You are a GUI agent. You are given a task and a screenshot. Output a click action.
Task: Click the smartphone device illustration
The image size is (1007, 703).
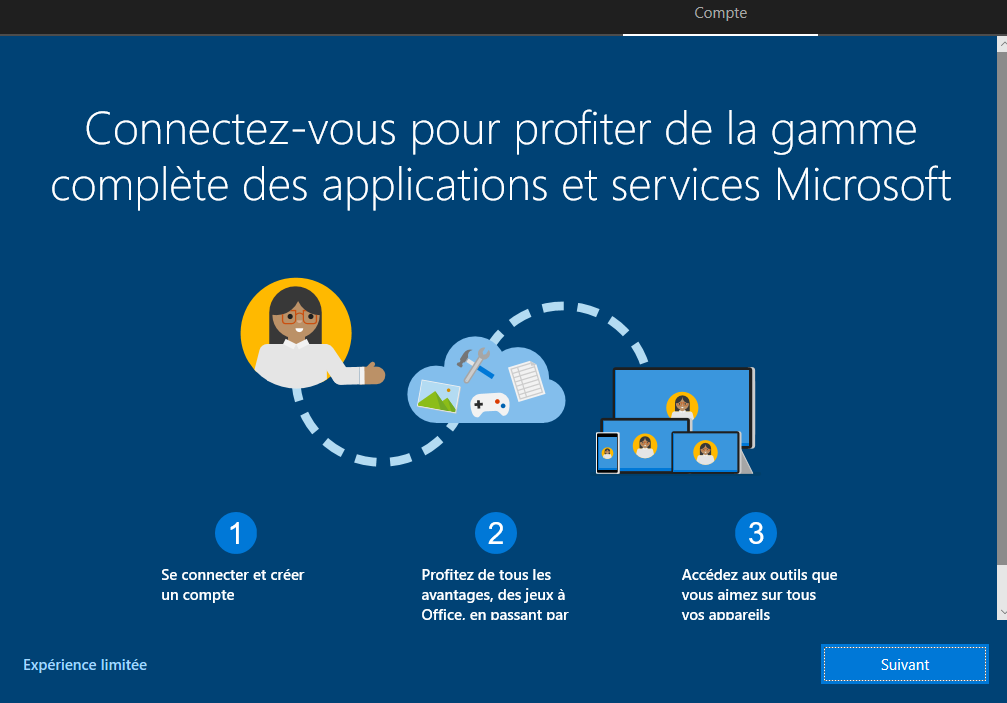tap(607, 453)
